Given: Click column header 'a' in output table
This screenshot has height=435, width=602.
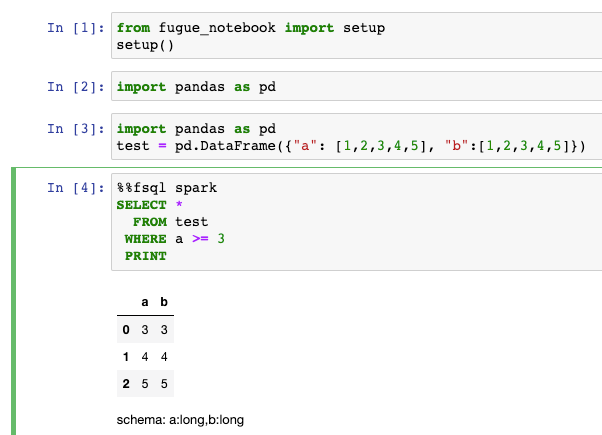Looking at the screenshot, I should pyautogui.click(x=145, y=302).
